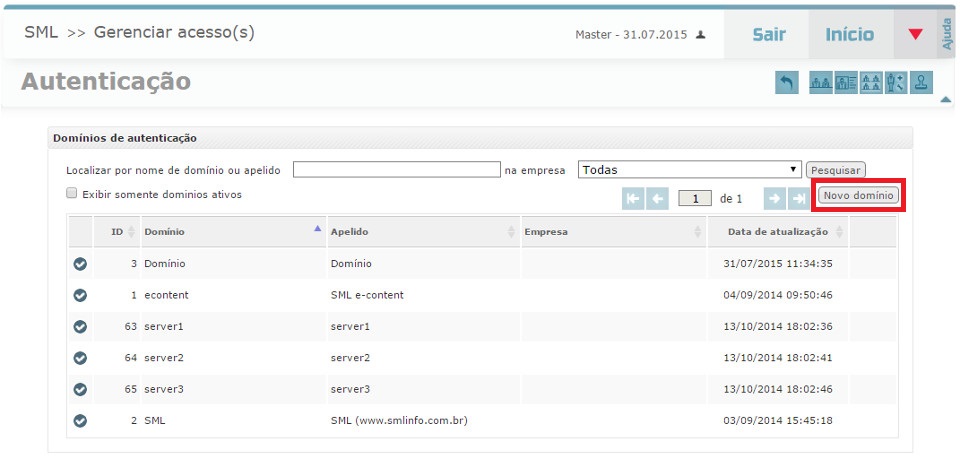The width and height of the screenshot is (960, 476).
Task: Click the Pesquisar button
Action: (x=835, y=170)
